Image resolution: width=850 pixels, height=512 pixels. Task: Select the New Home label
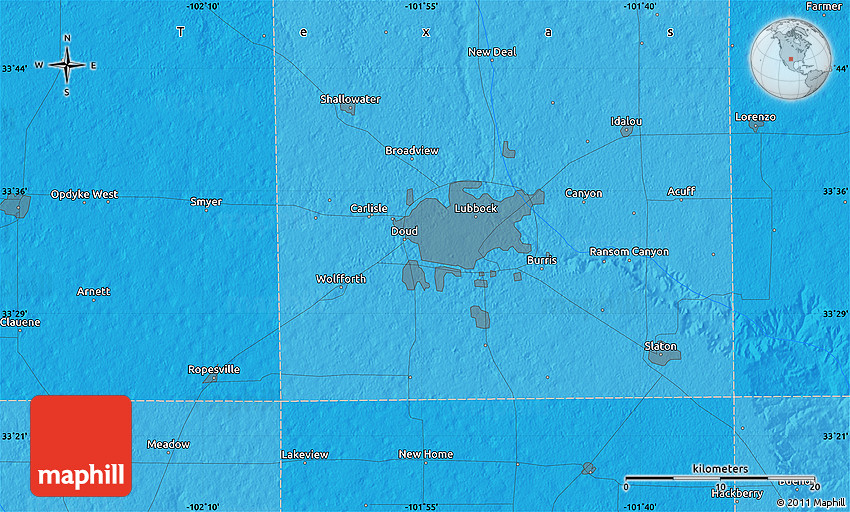(x=426, y=454)
